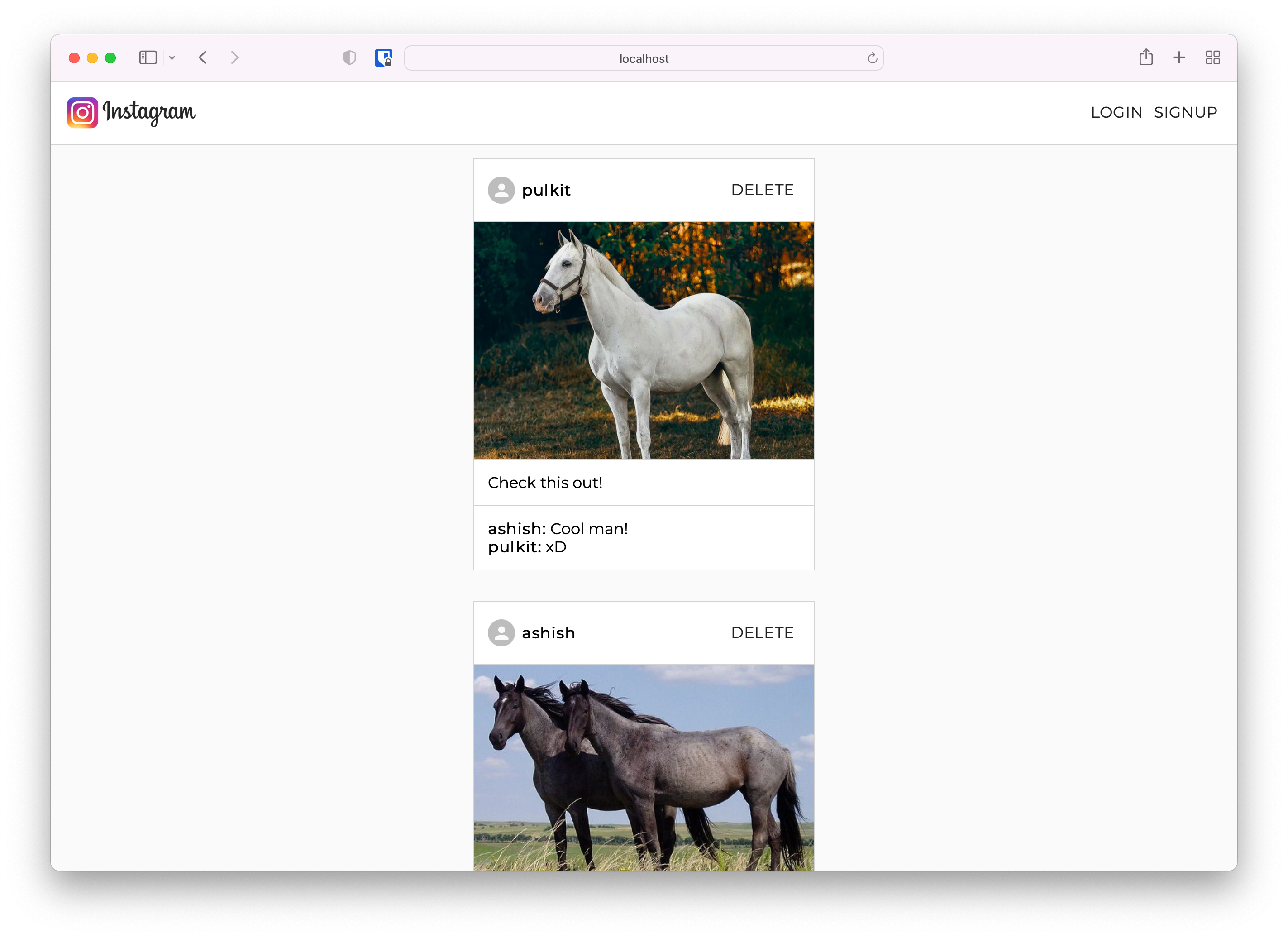Screen dimensions: 1288x938
Task: Click ashish's profile avatar icon
Action: [x=501, y=632]
